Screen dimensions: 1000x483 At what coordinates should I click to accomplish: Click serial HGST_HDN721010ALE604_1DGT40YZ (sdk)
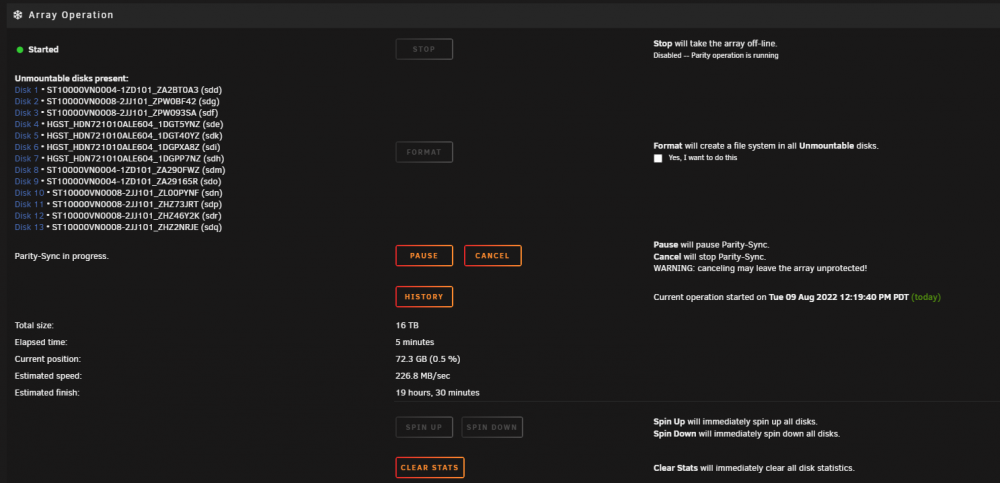pyautogui.click(x=135, y=136)
